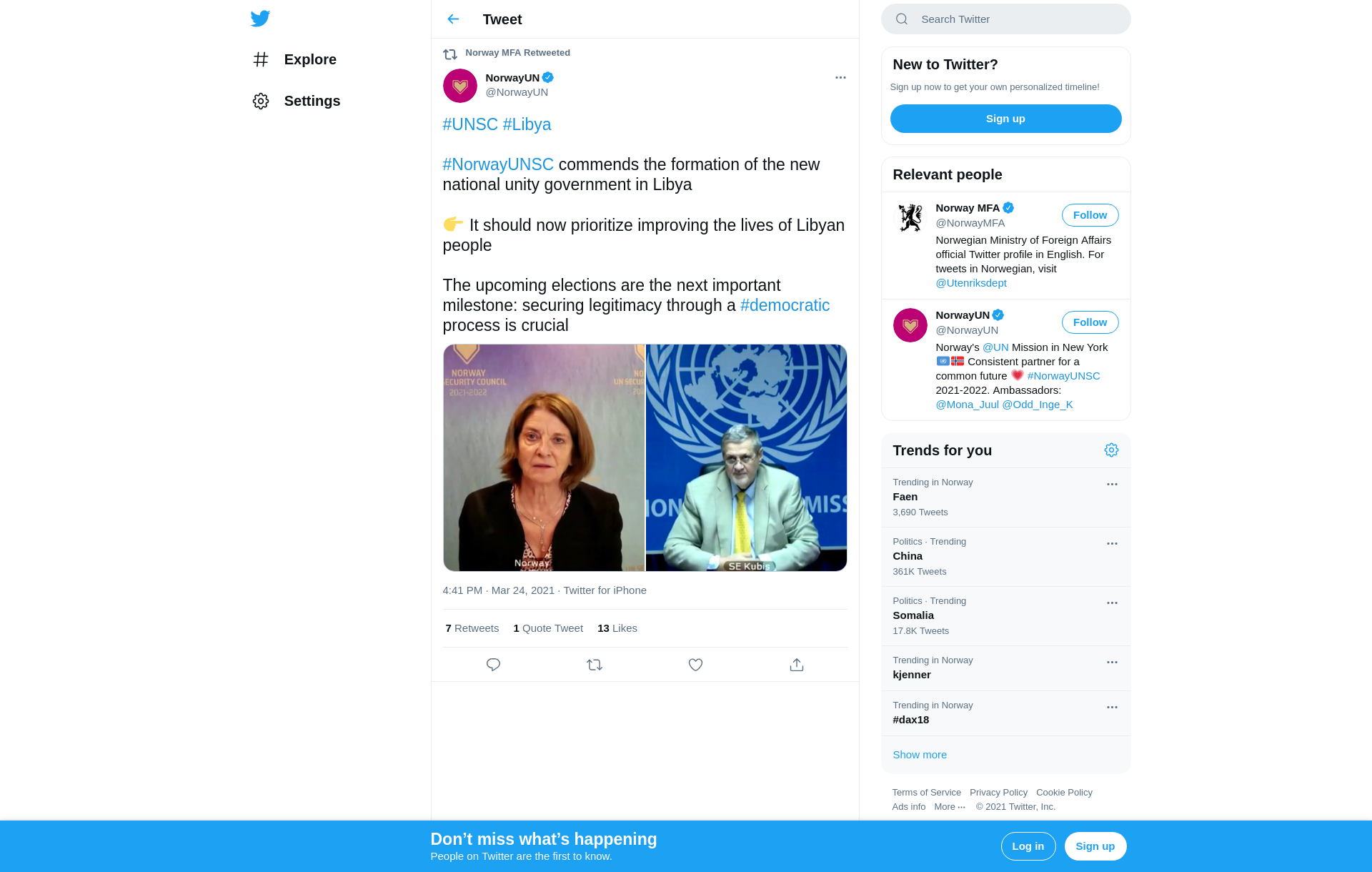This screenshot has height=872, width=1372.
Task: Open the SE Kubis video image
Action: point(746,457)
